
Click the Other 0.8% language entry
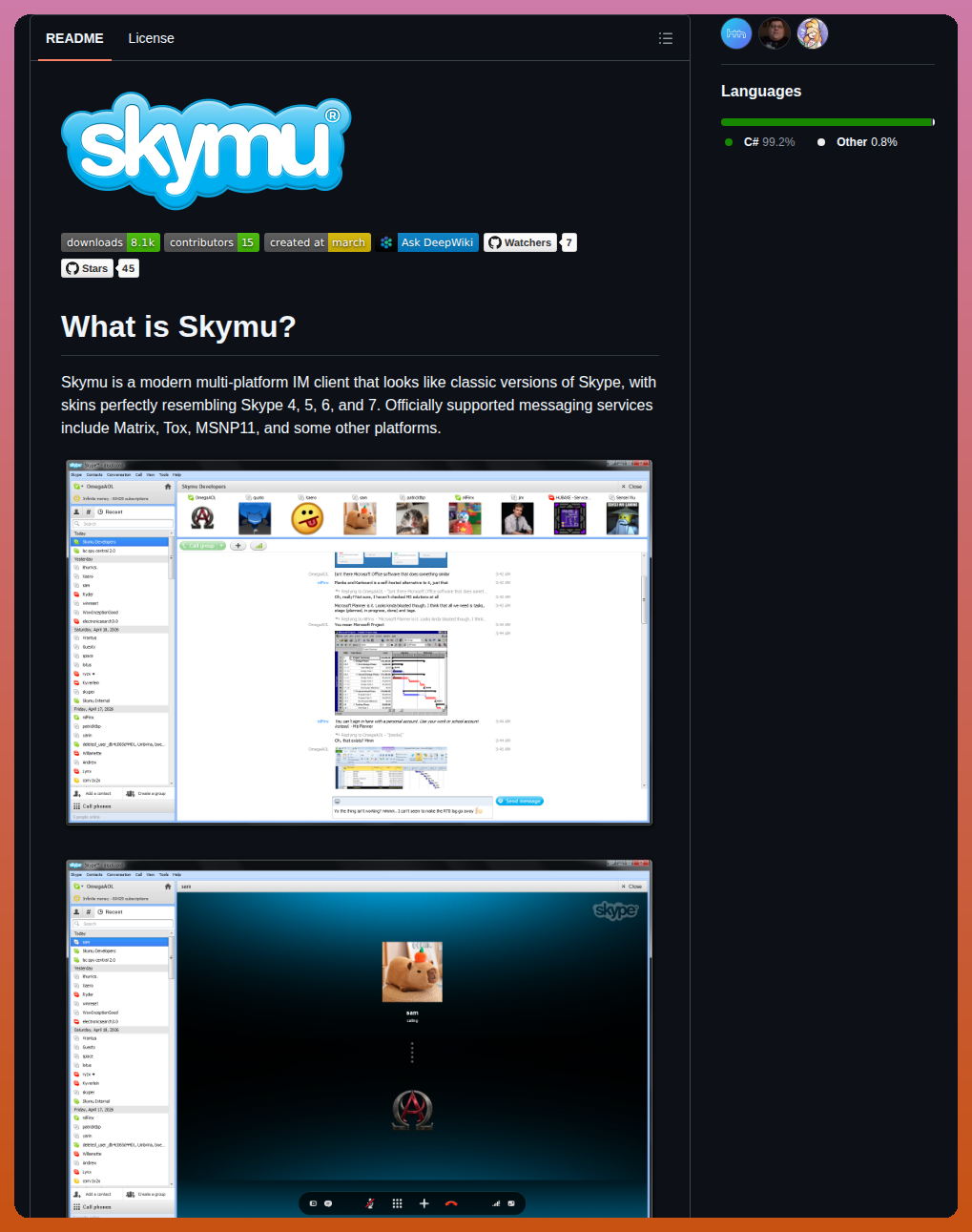tap(858, 142)
